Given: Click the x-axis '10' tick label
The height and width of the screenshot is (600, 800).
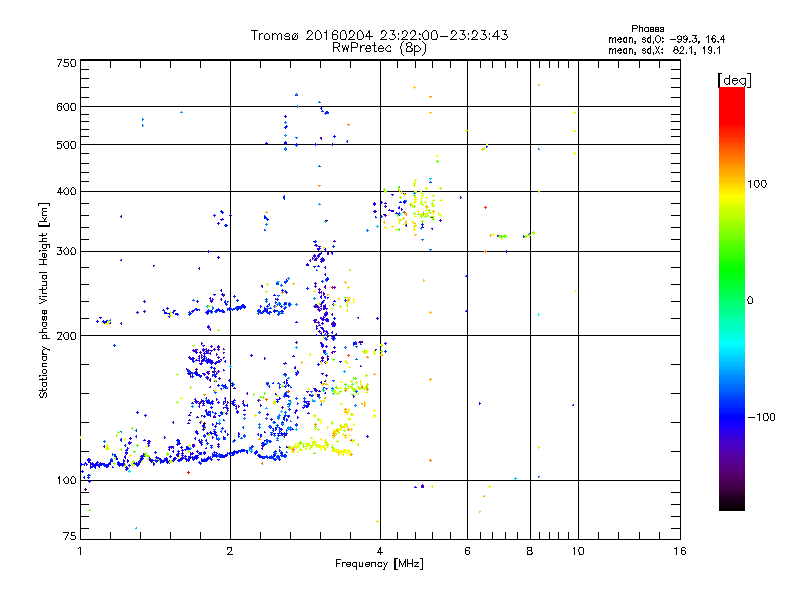Looking at the screenshot, I should 578,551.
